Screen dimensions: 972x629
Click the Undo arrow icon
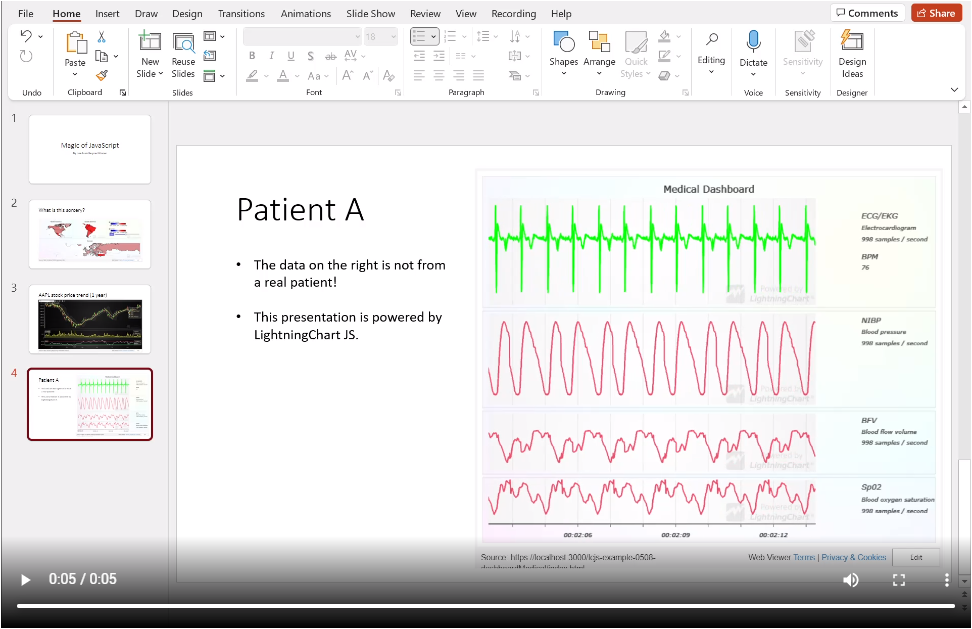click(x=26, y=37)
